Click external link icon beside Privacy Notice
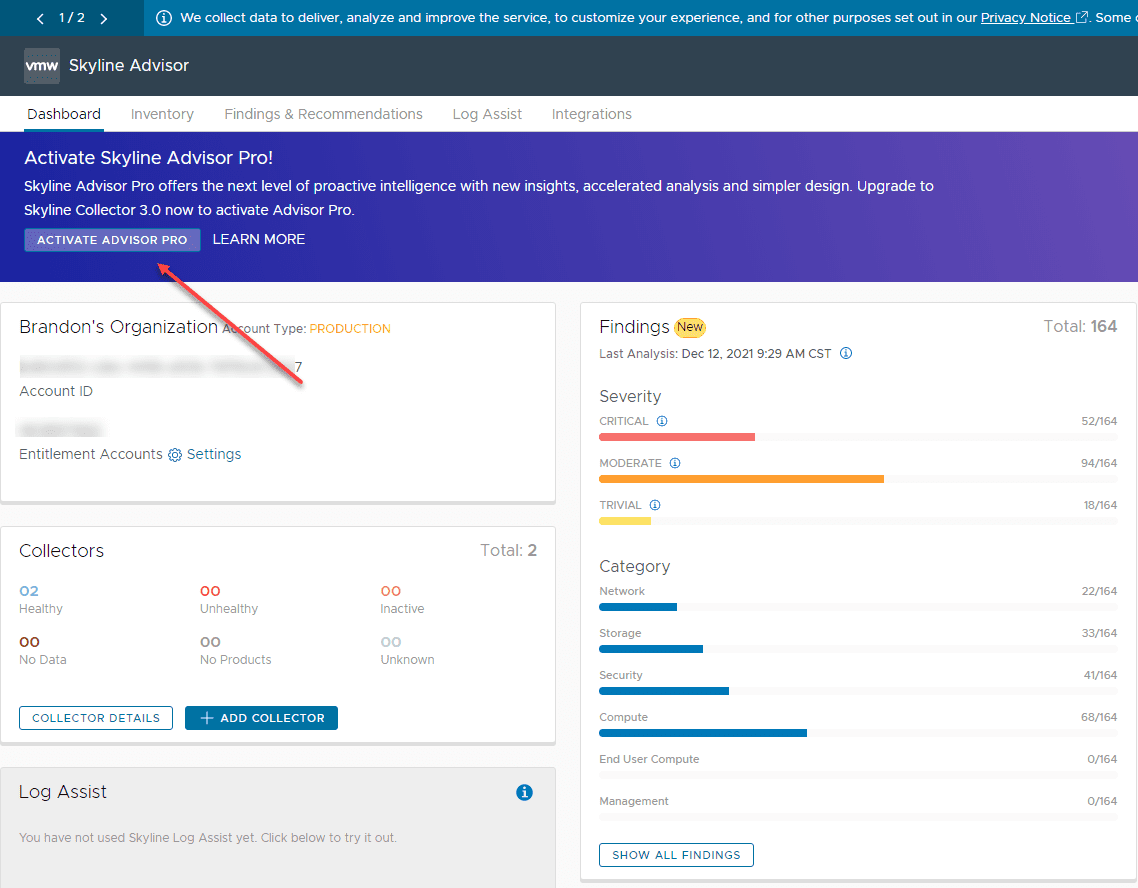Viewport: 1138px width, 888px height. click(x=1081, y=17)
